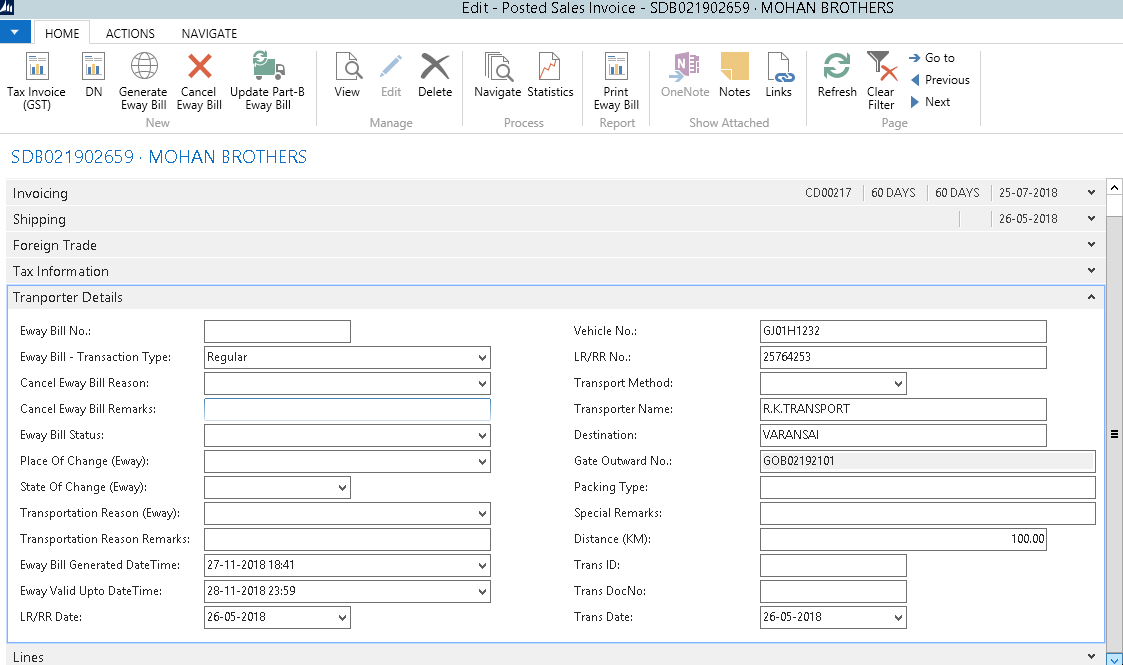Viewport: 1123px width, 665px height.
Task: Expand the Tax Information section
Action: [1090, 271]
